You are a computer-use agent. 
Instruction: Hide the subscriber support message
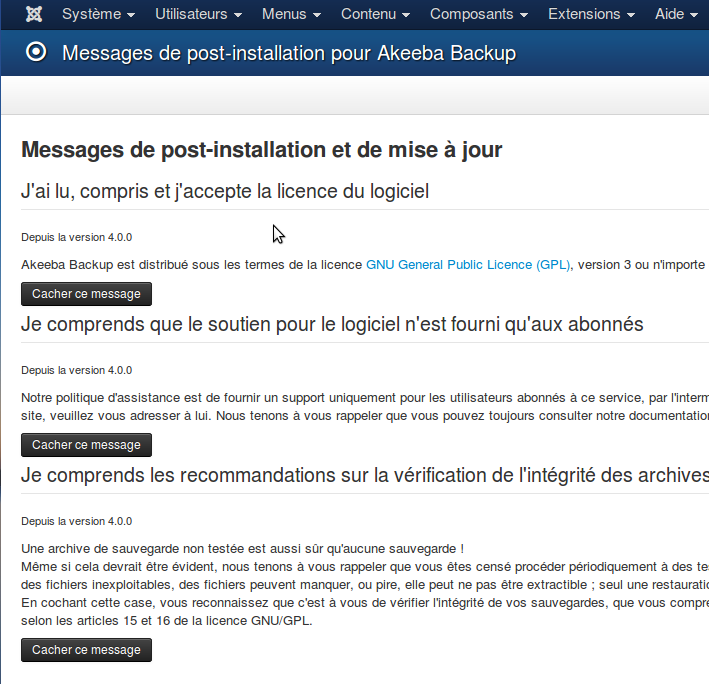tap(87, 445)
